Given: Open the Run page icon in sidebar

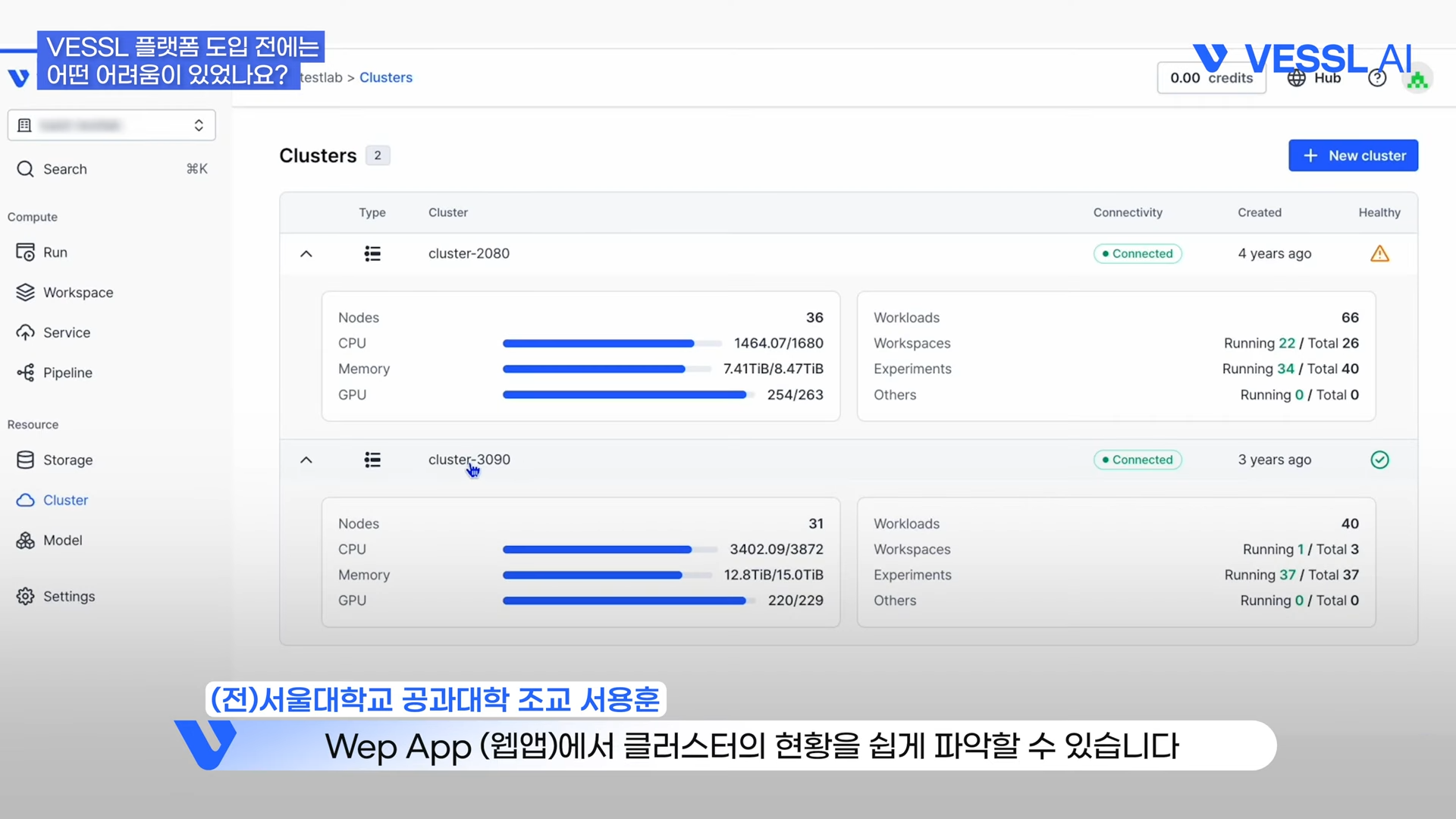Looking at the screenshot, I should (25, 252).
